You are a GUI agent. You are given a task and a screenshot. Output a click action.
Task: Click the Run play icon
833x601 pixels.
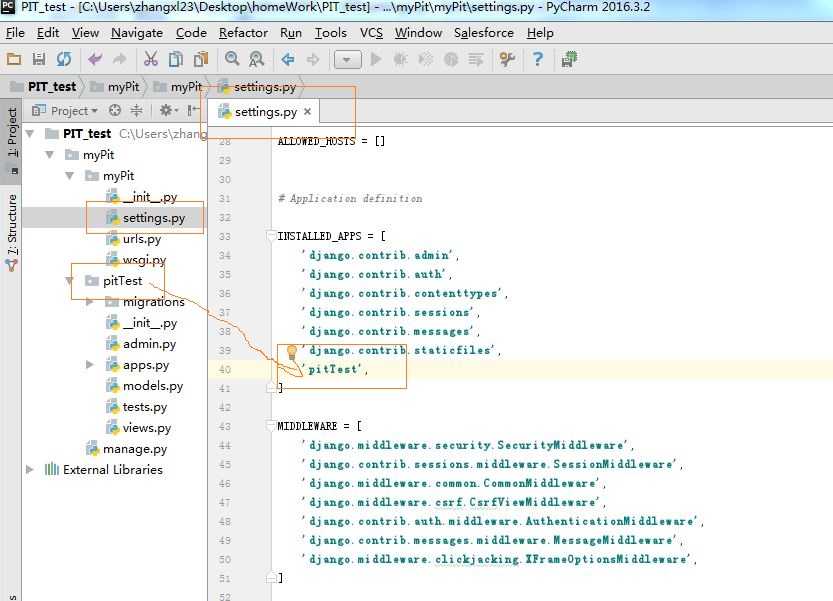click(x=376, y=59)
